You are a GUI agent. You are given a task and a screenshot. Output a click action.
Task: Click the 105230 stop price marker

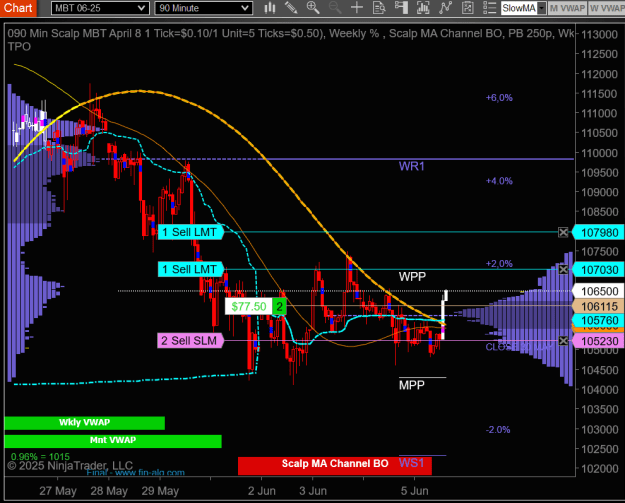pos(599,341)
